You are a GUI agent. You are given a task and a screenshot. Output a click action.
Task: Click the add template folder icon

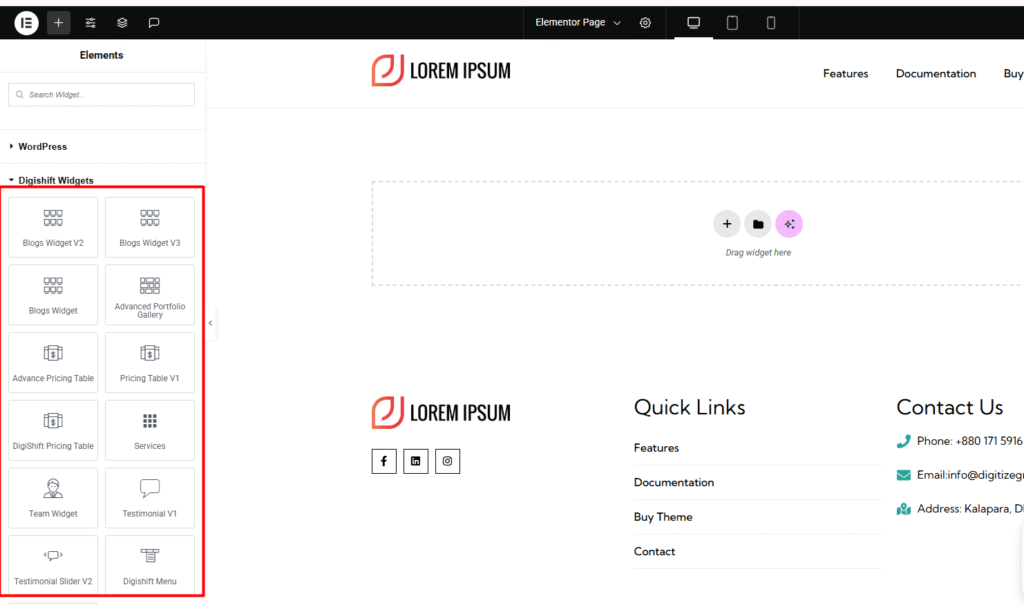758,224
